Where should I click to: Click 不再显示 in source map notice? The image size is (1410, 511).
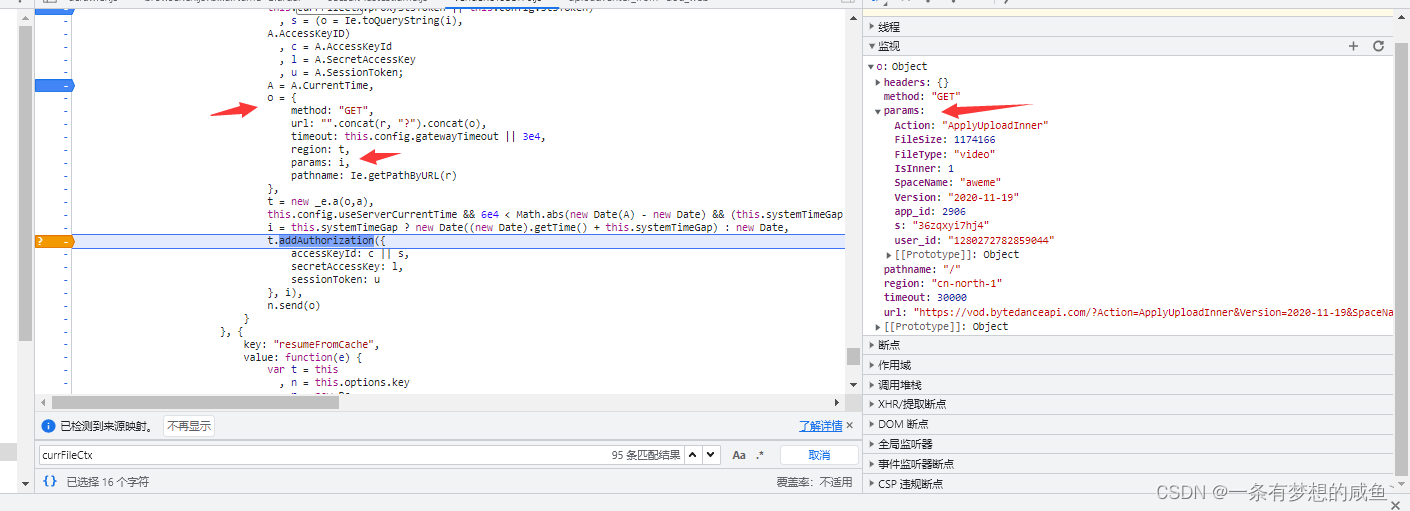click(189, 426)
